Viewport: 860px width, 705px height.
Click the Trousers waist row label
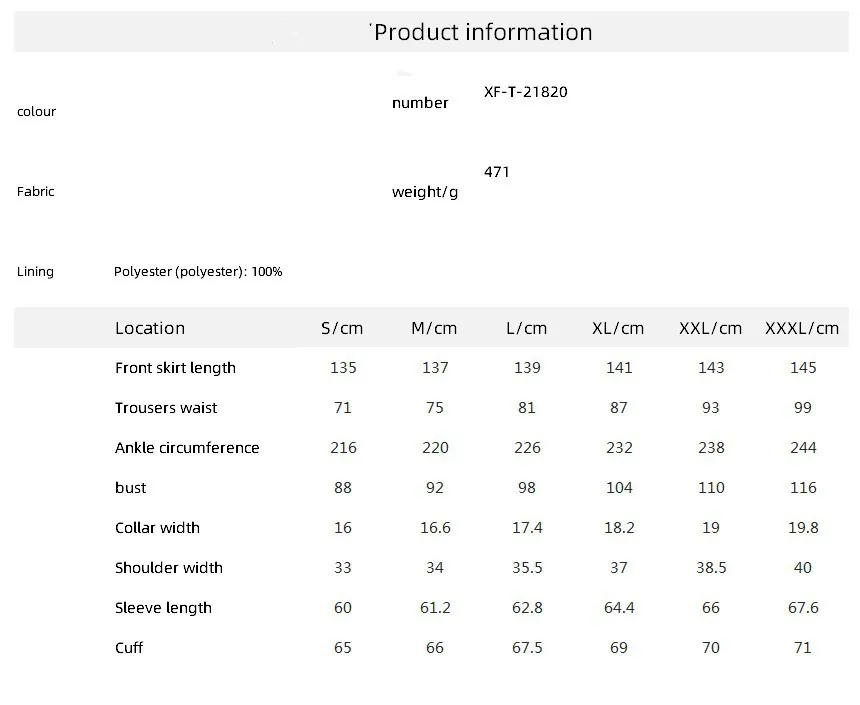tap(166, 407)
